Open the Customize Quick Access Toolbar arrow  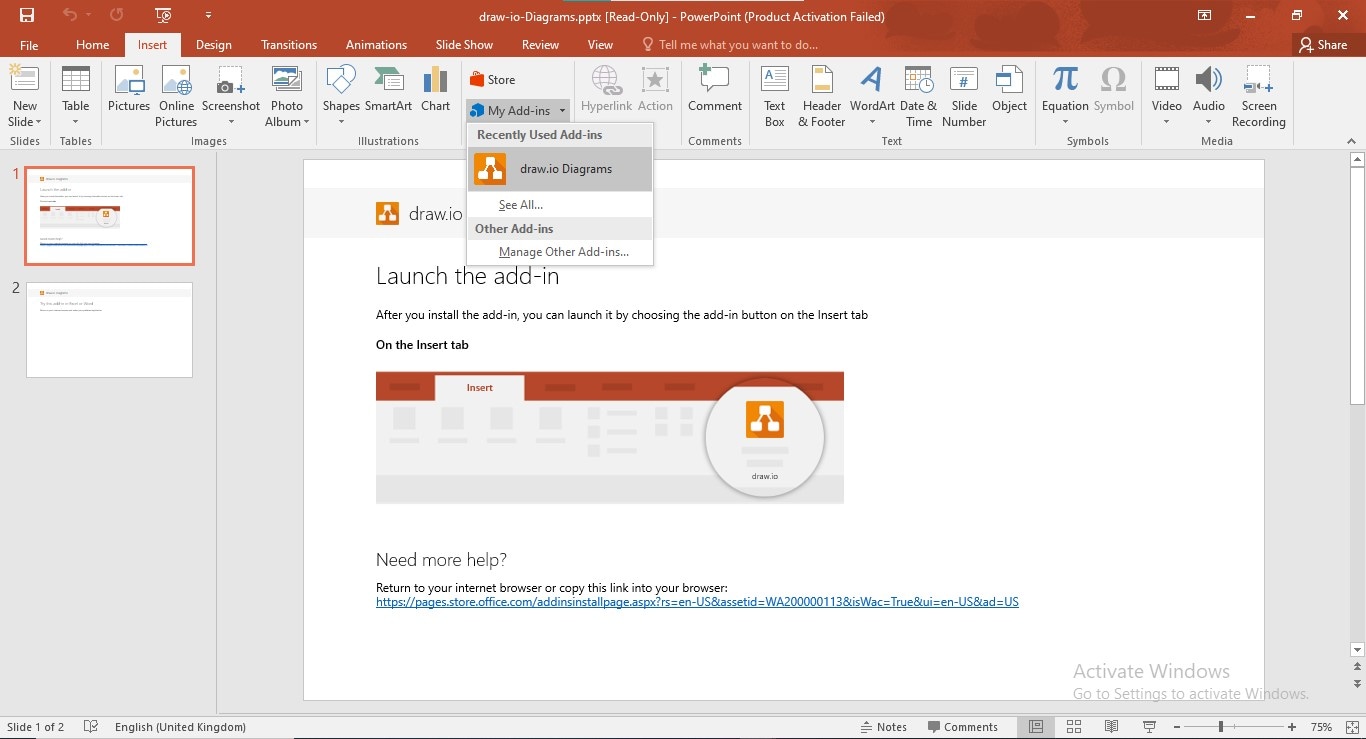pos(208,15)
